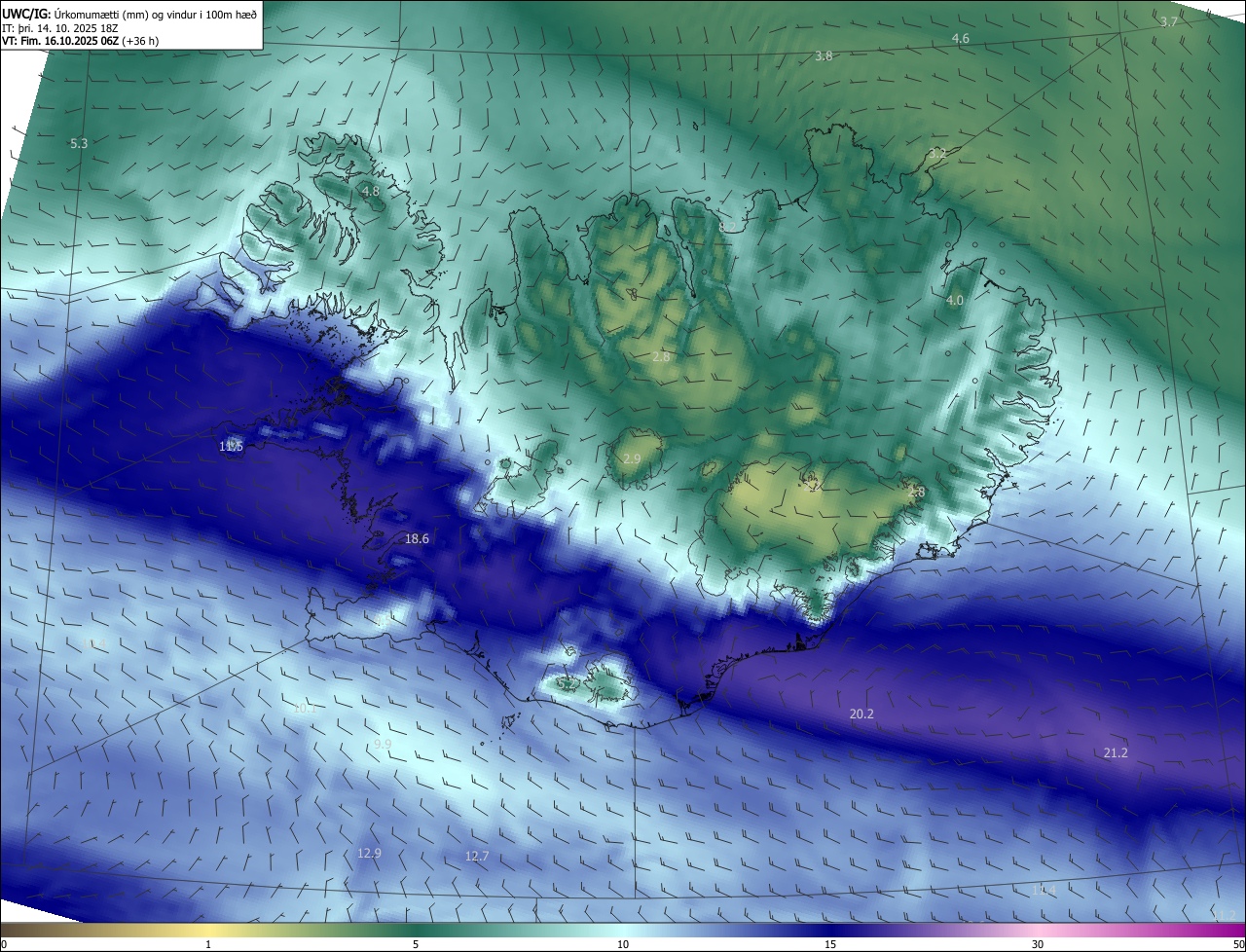
Task: Click the 21.2 value label on the map
Action: tap(1116, 752)
